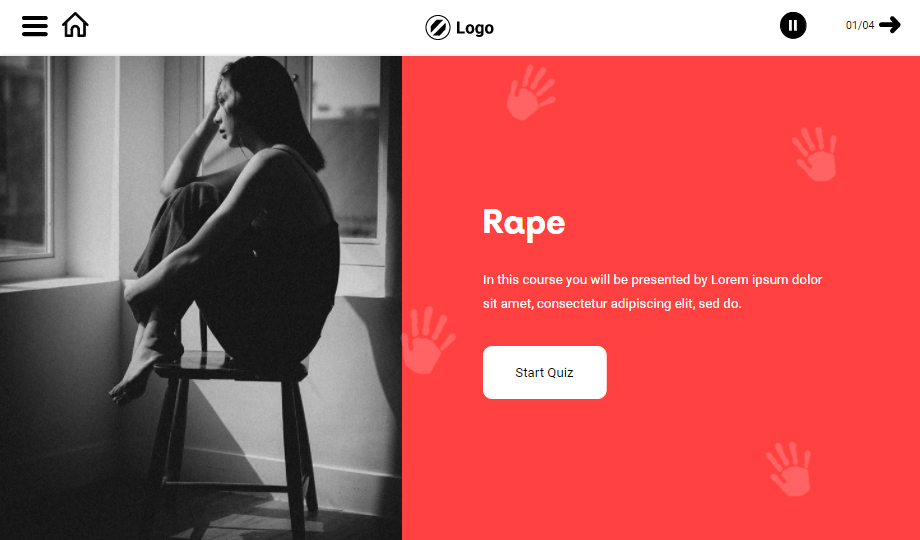Open the hamburger menu
This screenshot has width=920, height=540.
point(35,26)
